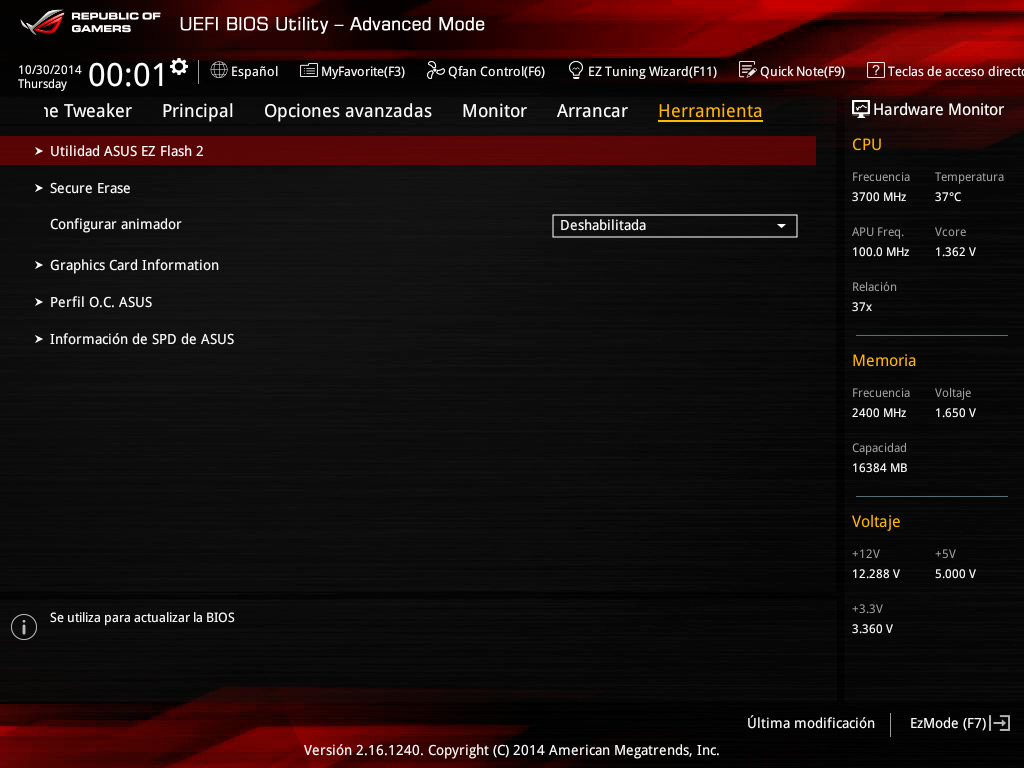Click the CPU temperature value 37°C
Image resolution: width=1024 pixels, height=768 pixels.
(x=948, y=197)
